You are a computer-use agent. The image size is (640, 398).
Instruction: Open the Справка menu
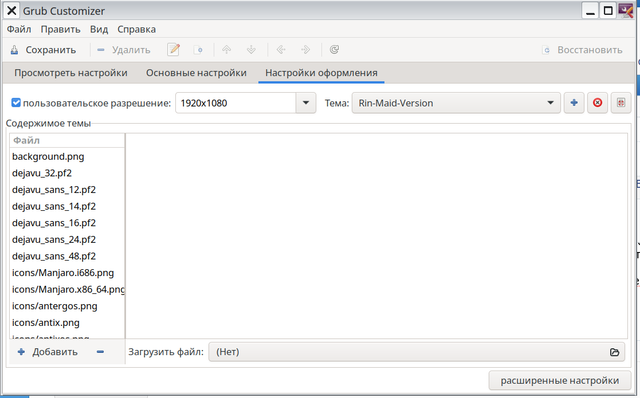coord(136,29)
